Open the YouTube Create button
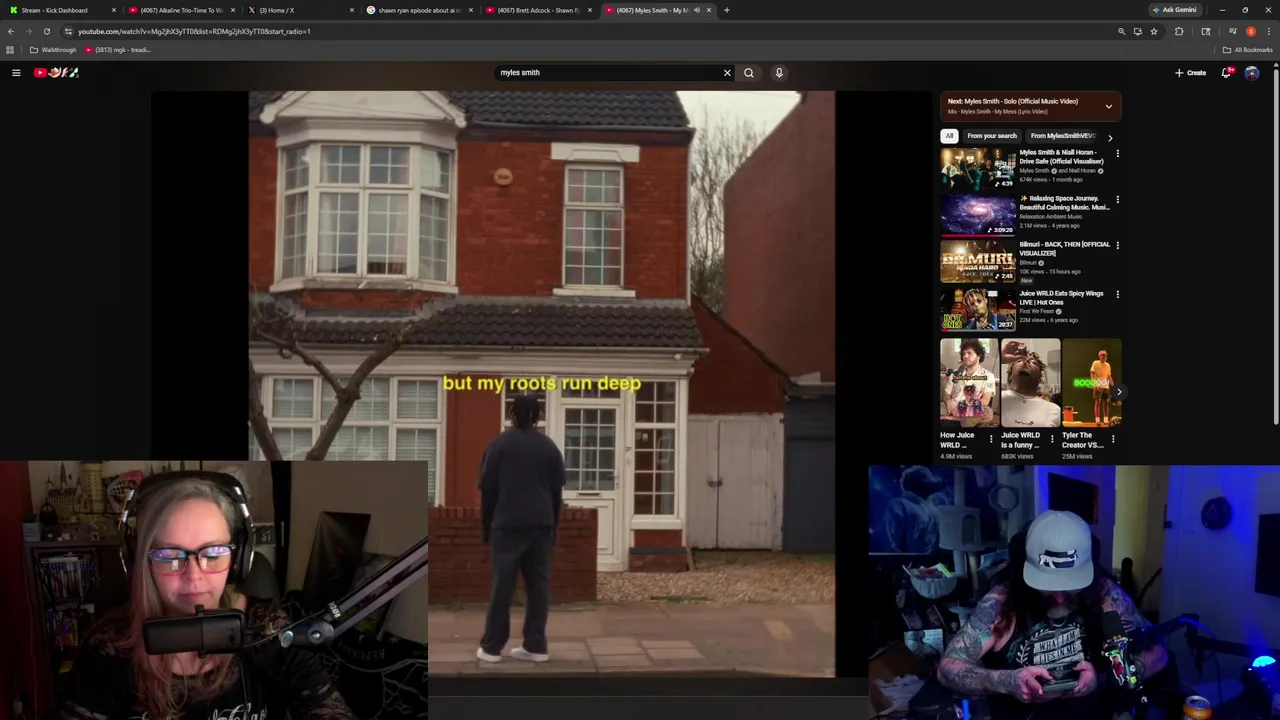Image resolution: width=1280 pixels, height=720 pixels. click(1190, 72)
